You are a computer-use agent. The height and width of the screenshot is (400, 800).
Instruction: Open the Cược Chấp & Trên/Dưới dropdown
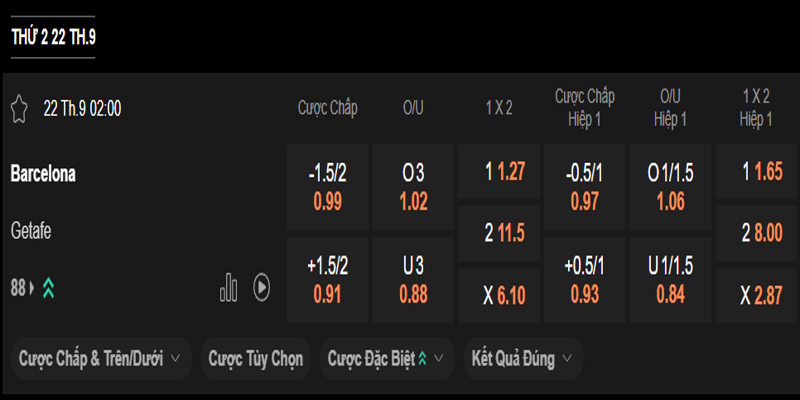point(100,357)
